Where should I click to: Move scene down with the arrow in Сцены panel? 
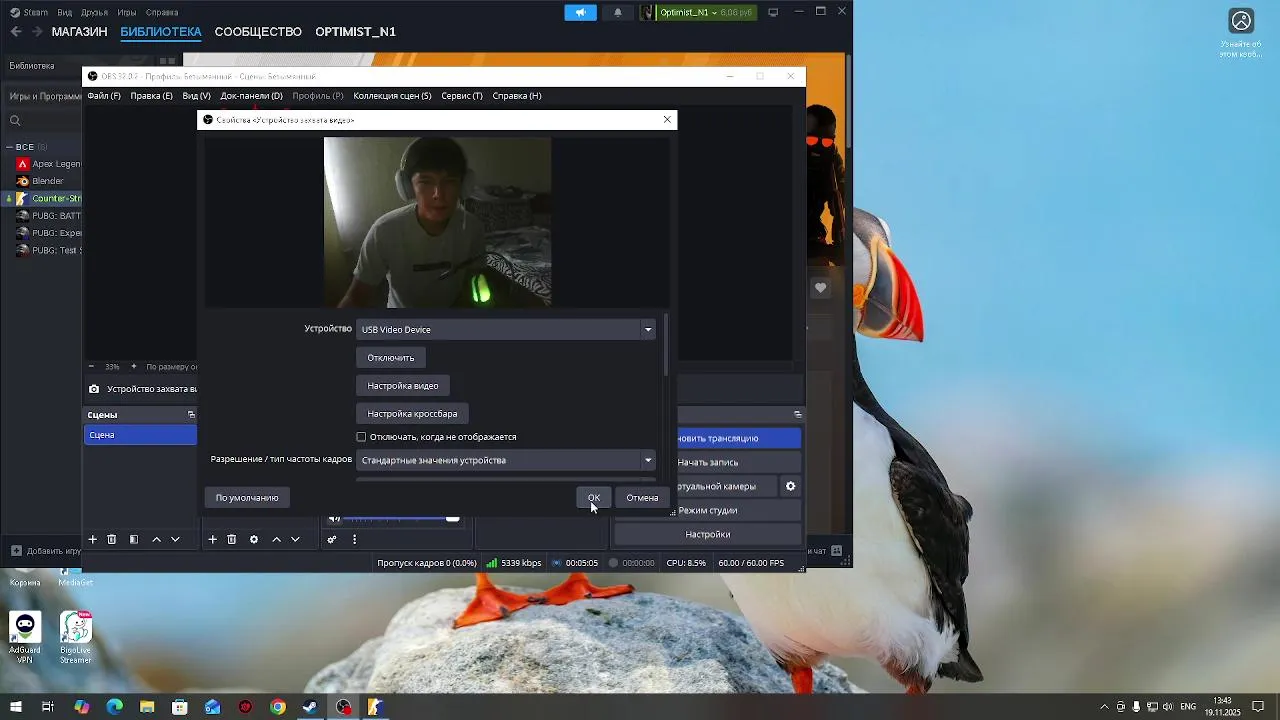[x=175, y=539]
